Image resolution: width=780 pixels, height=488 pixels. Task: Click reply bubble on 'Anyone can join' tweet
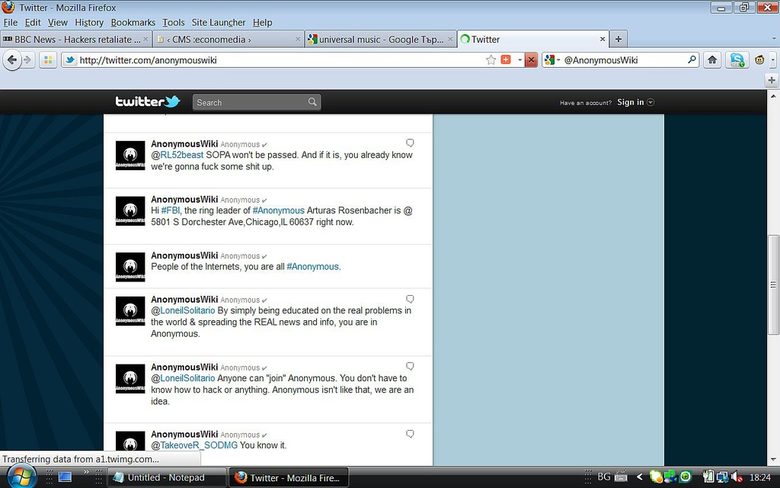point(410,367)
